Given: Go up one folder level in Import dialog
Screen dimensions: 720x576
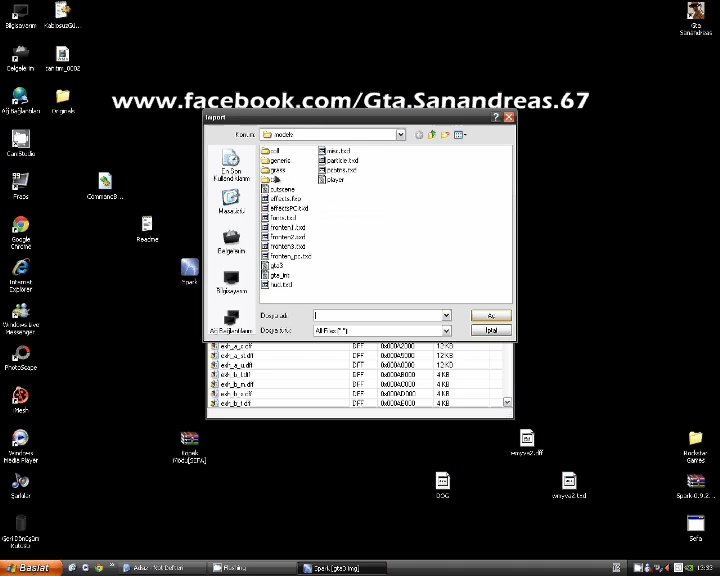Looking at the screenshot, I should (x=432, y=135).
